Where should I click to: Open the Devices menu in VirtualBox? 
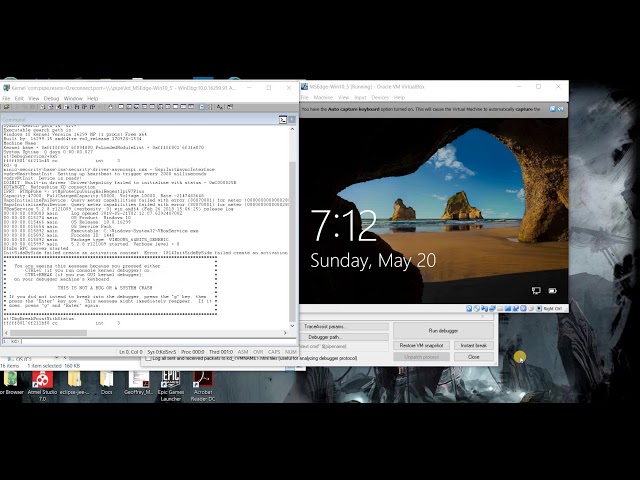380,98
